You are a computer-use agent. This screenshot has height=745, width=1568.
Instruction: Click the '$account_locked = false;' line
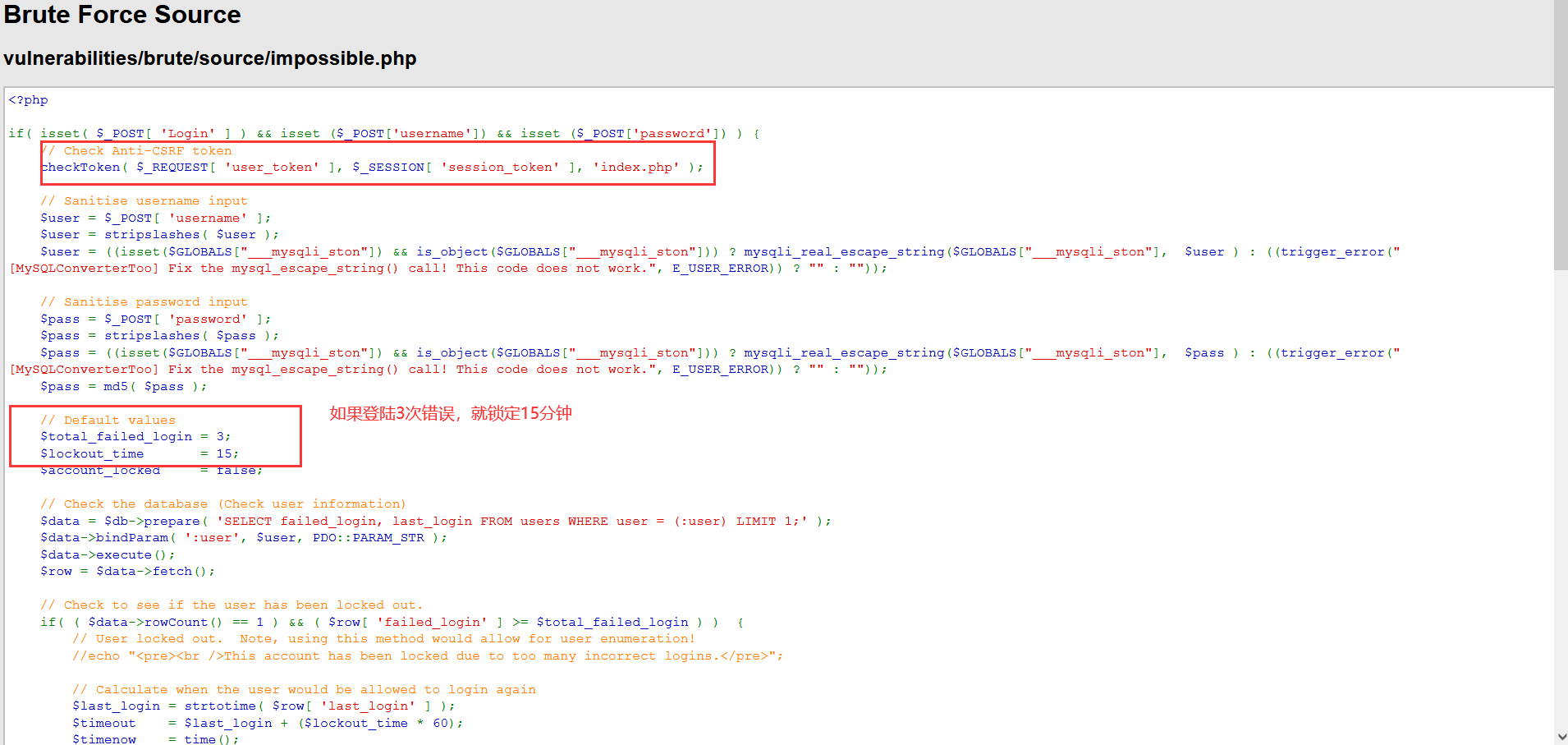[x=152, y=471]
